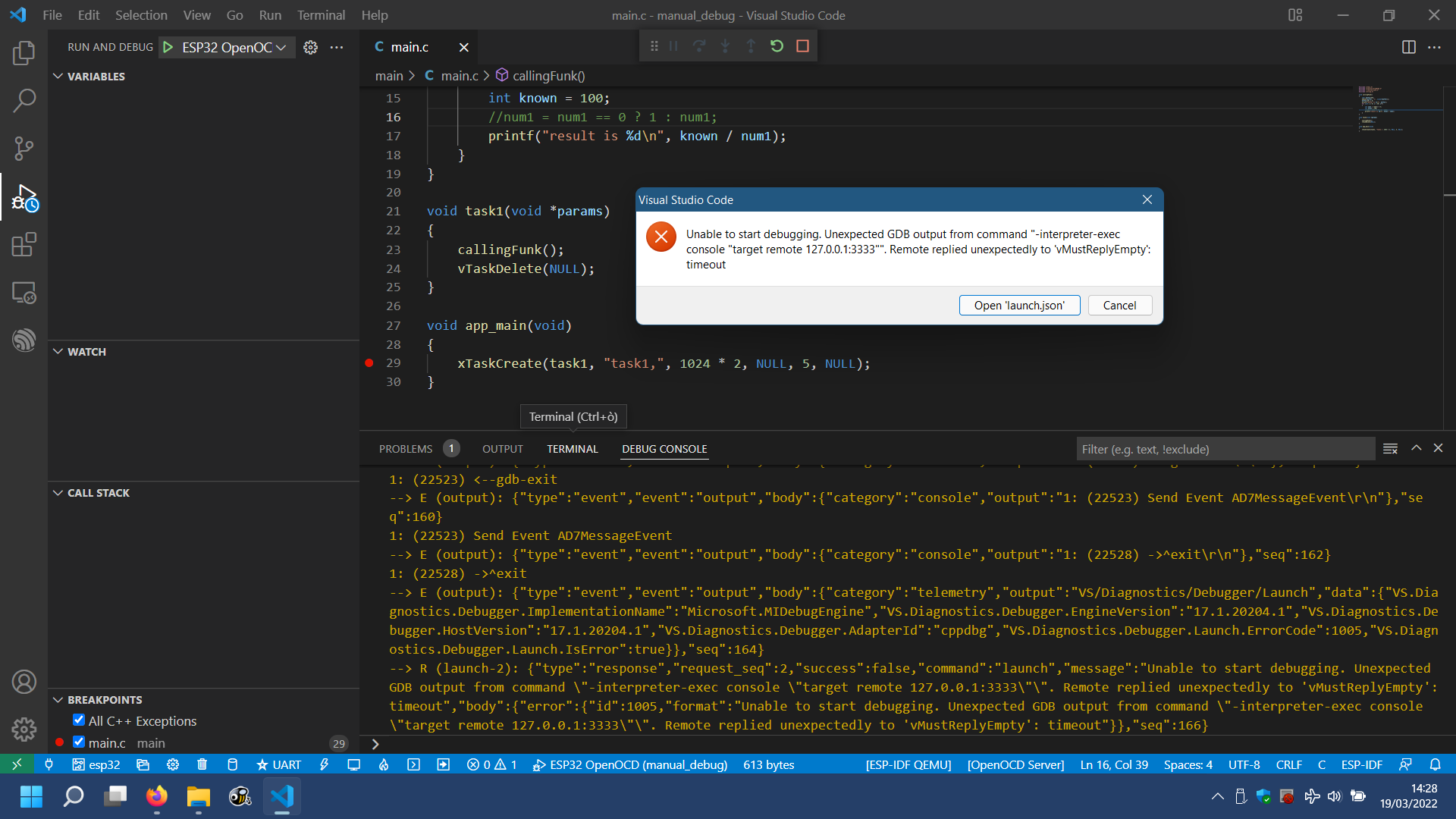Step out in debug toolbar
The height and width of the screenshot is (819, 1456).
point(751,46)
